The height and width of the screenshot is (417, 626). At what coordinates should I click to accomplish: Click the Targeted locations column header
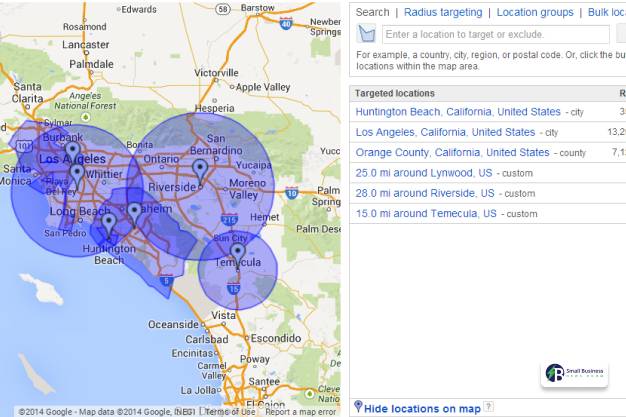(395, 93)
